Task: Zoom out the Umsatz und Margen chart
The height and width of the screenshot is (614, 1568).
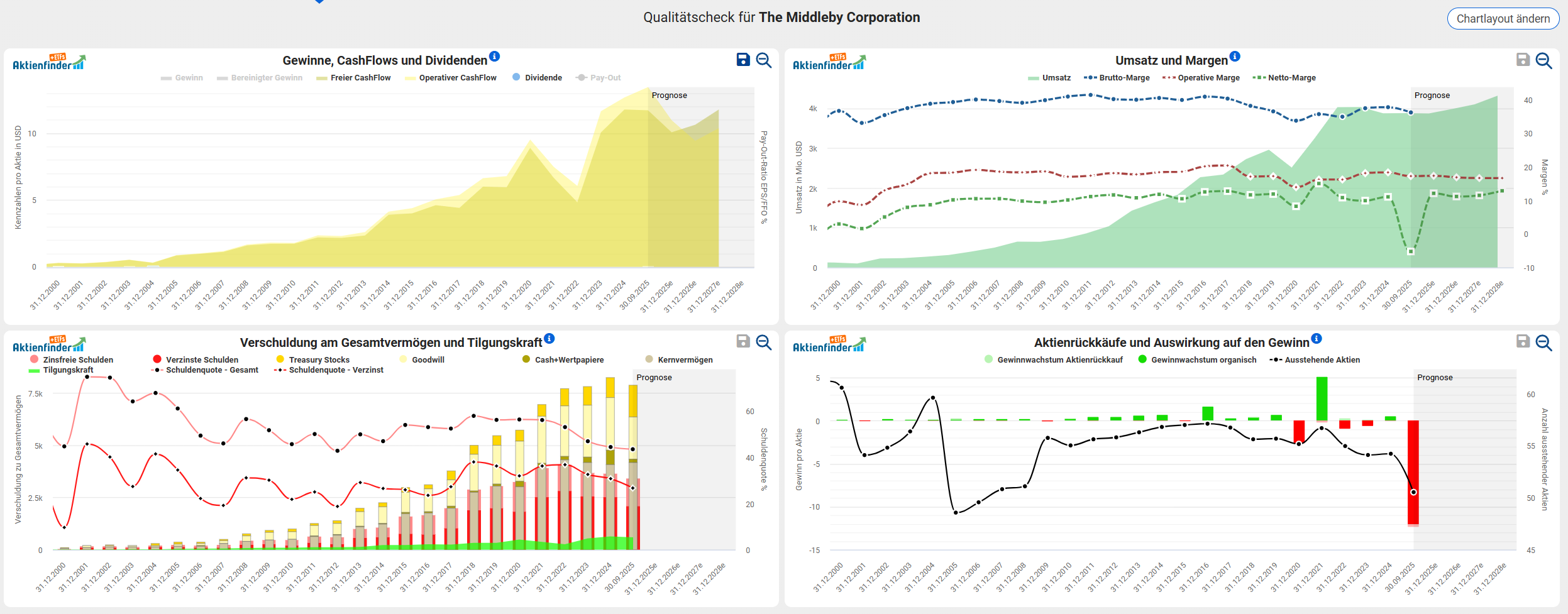Action: [x=1543, y=60]
